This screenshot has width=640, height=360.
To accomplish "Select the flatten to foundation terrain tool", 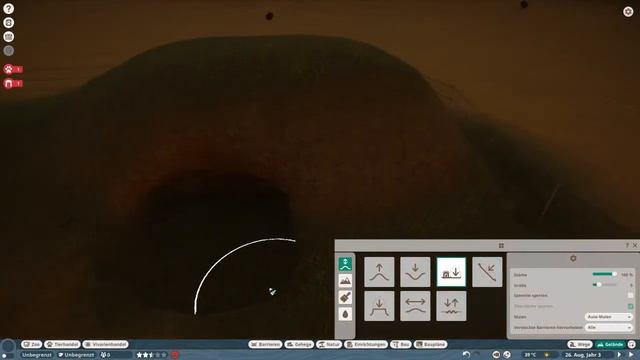I will pos(451,272).
